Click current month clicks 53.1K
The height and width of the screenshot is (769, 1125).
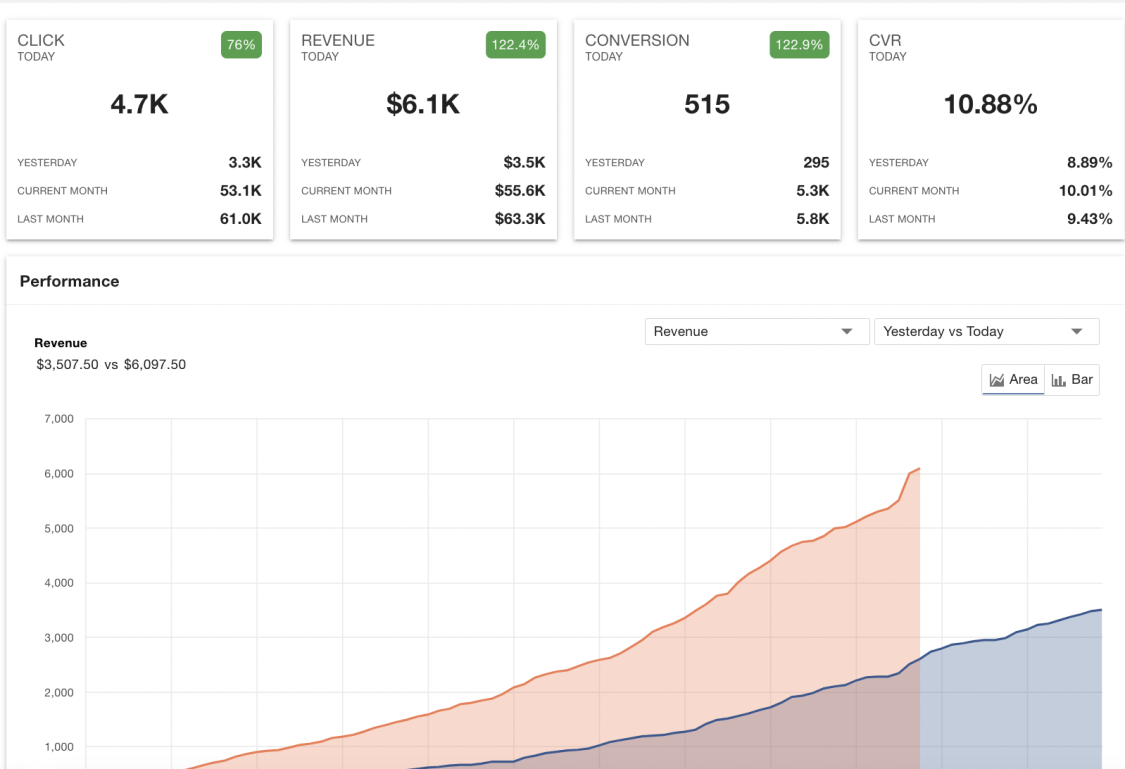(x=240, y=191)
